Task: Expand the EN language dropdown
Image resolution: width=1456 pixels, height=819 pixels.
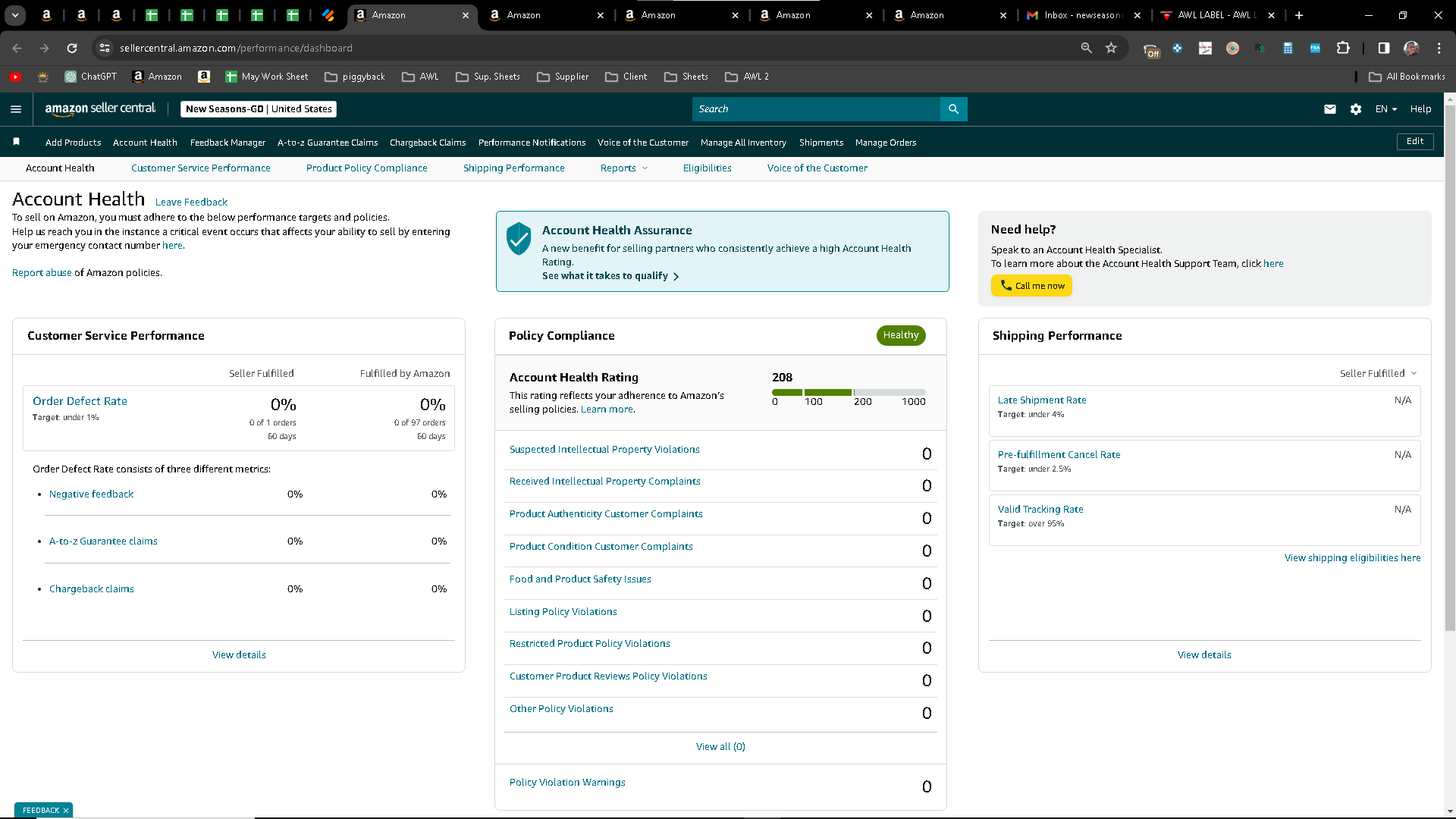Action: (1386, 109)
